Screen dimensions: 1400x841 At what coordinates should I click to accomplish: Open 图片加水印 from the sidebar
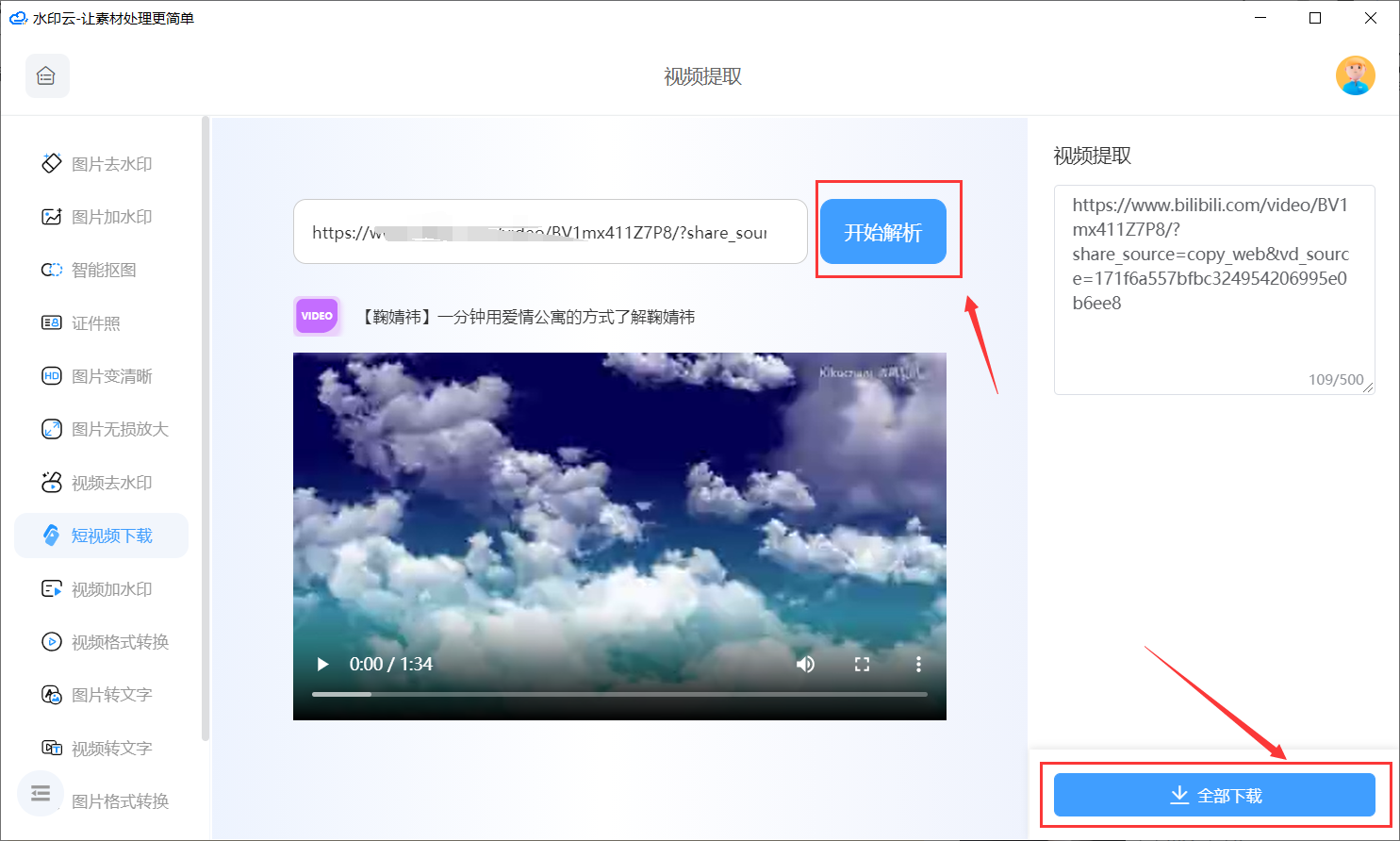(101, 217)
